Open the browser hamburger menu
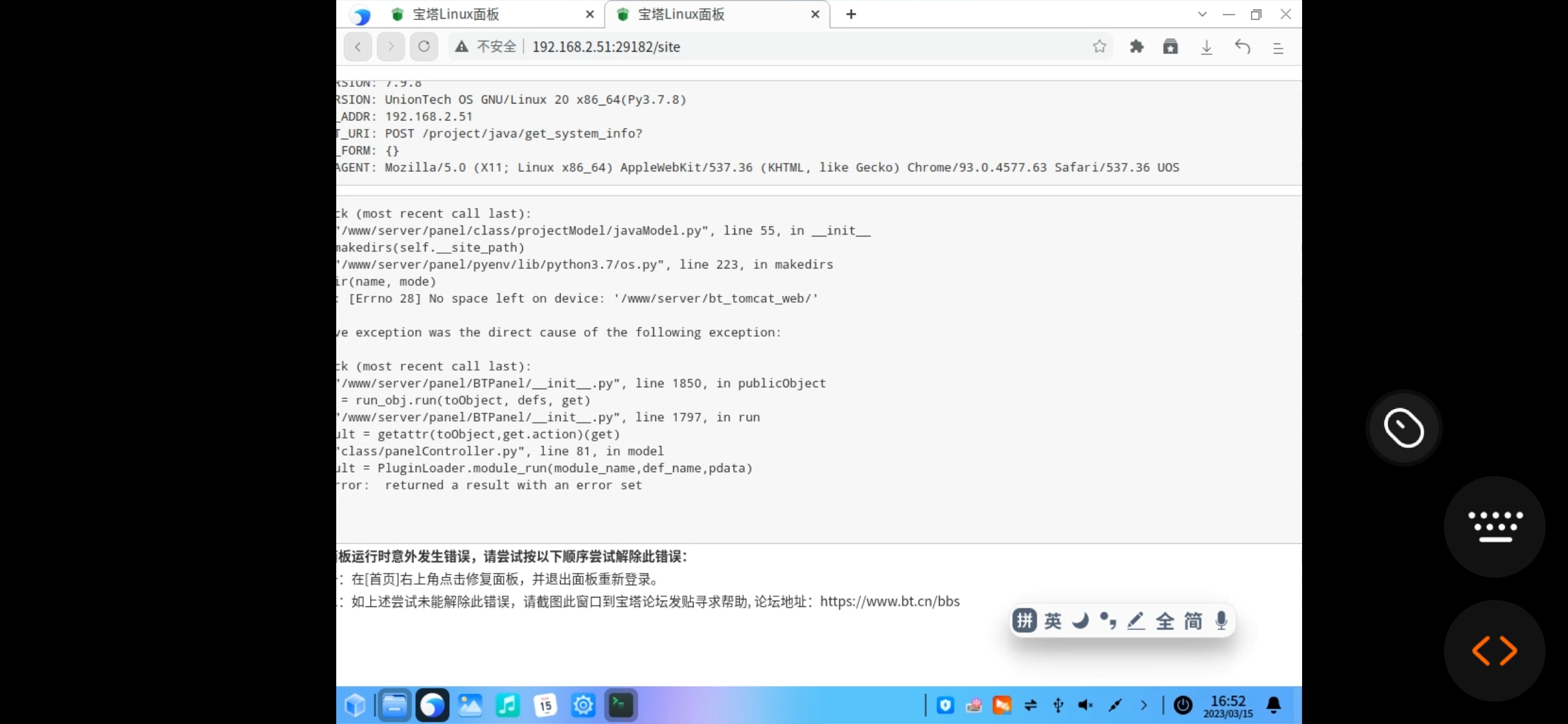The width and height of the screenshot is (1568, 724). pyautogui.click(x=1278, y=48)
